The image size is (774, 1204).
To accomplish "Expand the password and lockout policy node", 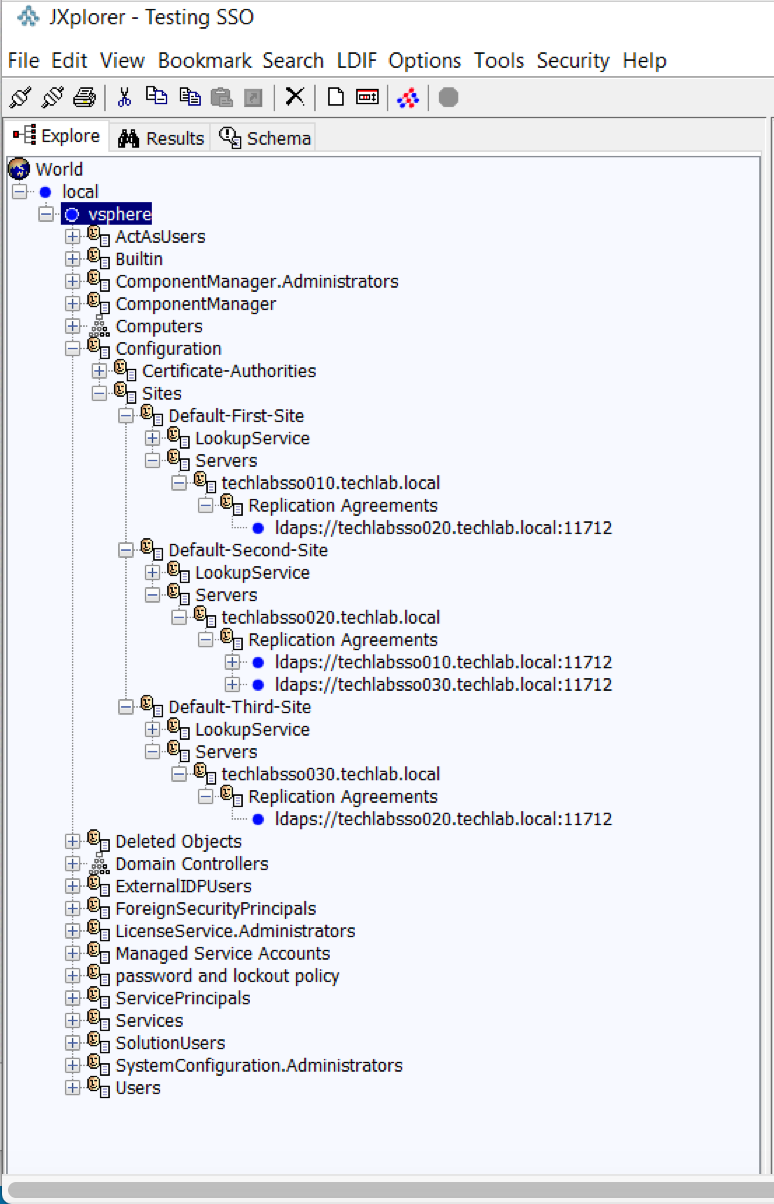I will [73, 976].
